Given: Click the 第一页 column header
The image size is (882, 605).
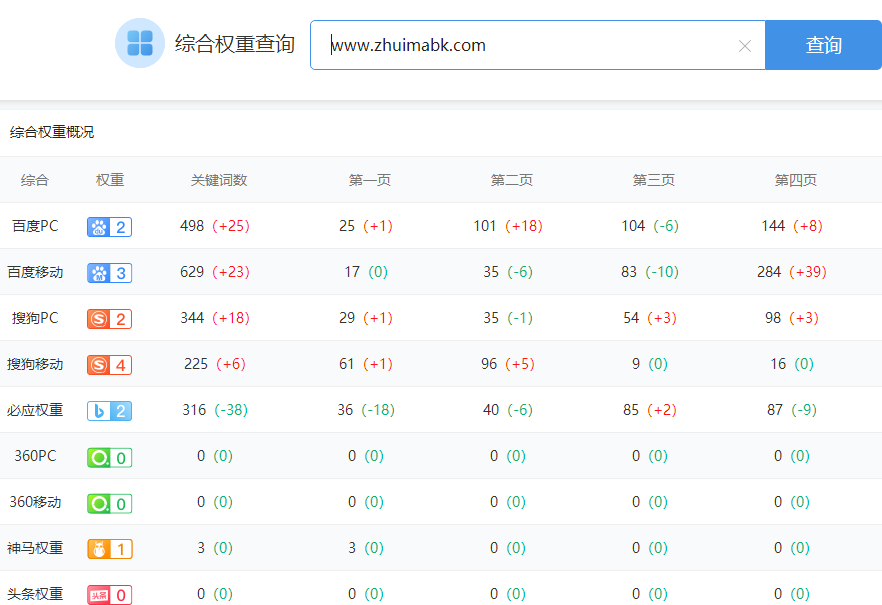Looking at the screenshot, I should coord(370,180).
